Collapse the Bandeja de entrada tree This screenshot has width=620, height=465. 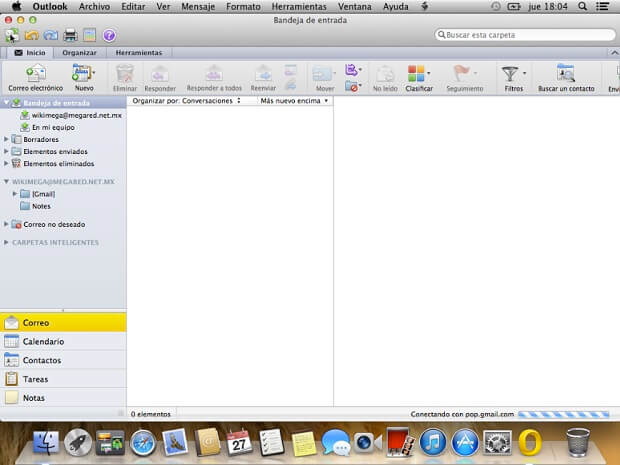(6, 102)
